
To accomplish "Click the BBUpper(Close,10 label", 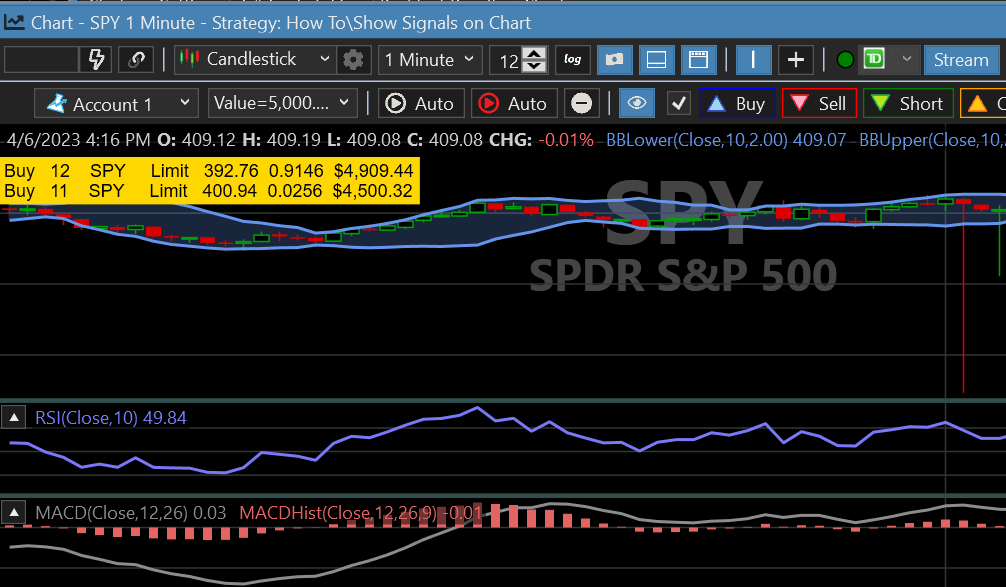I will point(932,140).
